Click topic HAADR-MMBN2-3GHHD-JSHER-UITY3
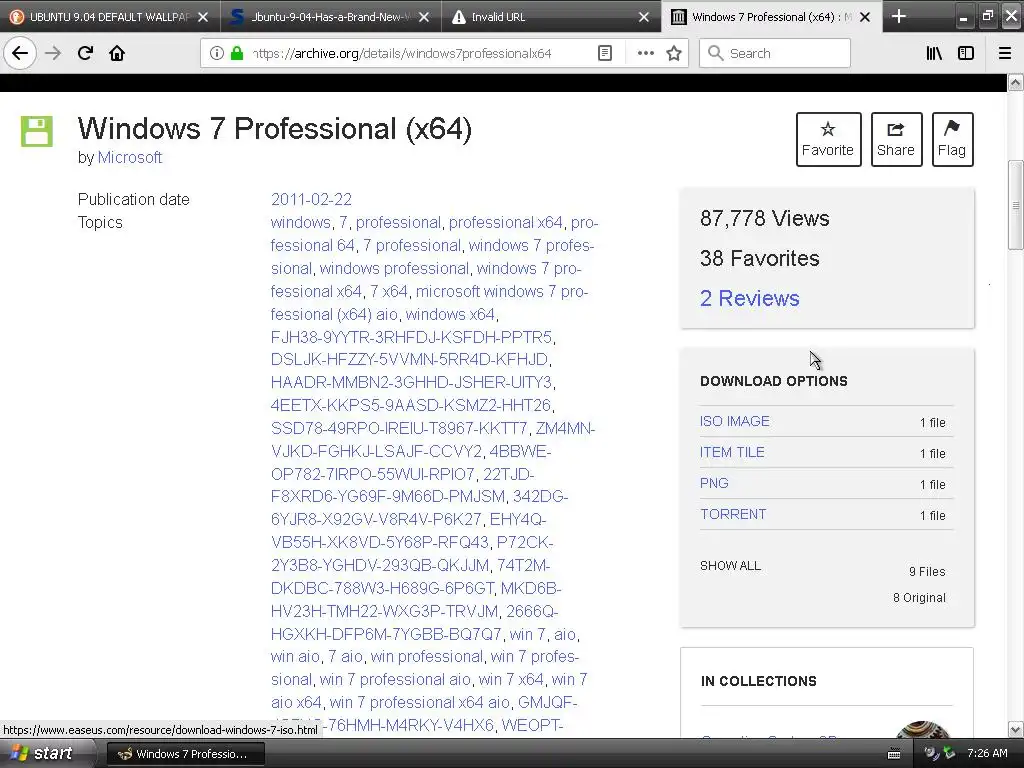 click(x=411, y=382)
